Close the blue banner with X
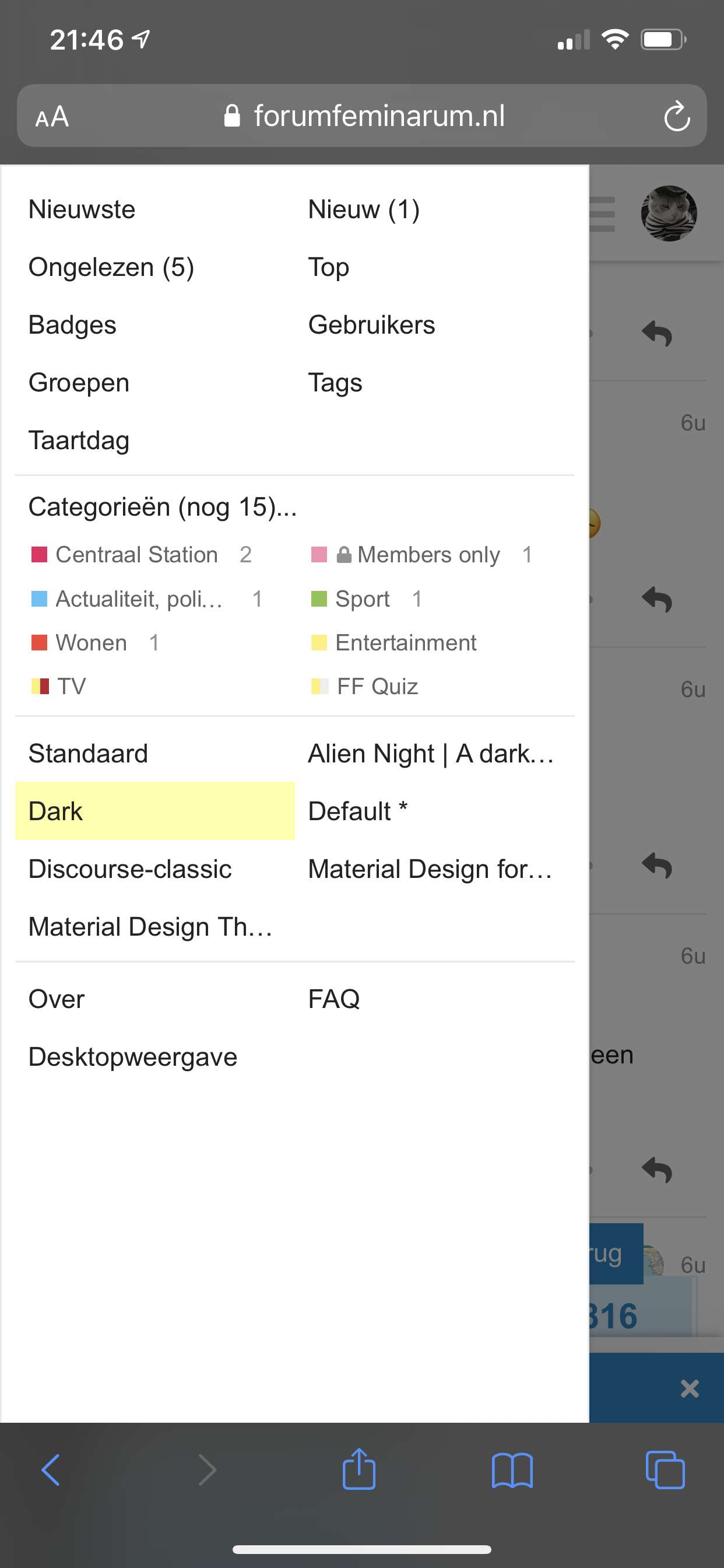 click(x=690, y=1388)
